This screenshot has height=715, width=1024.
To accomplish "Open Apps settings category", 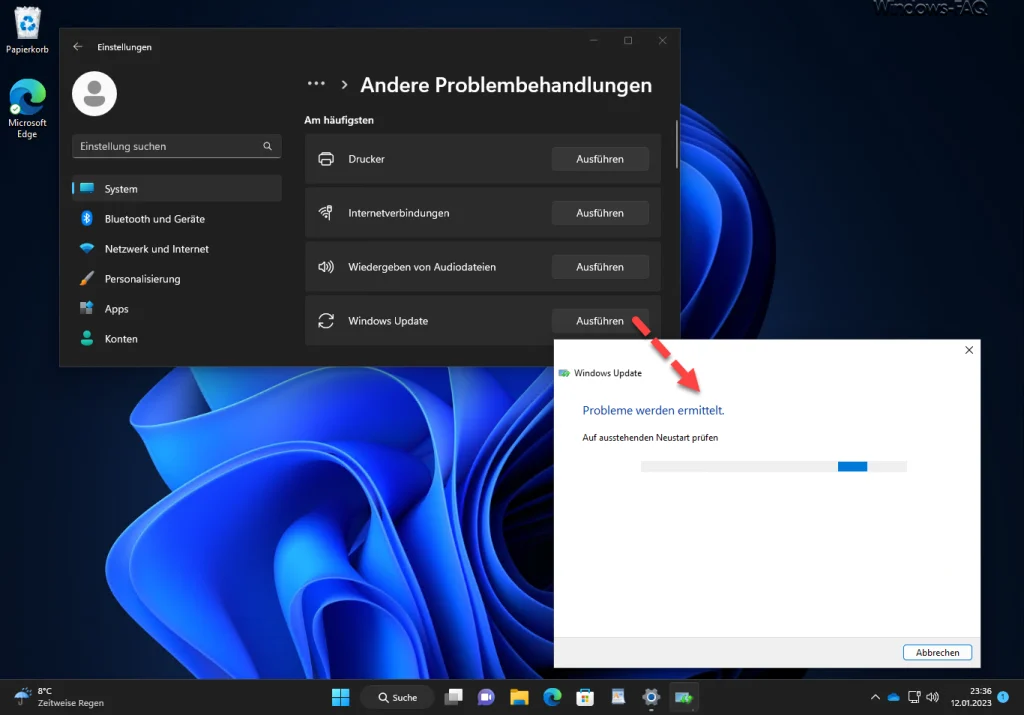I will pos(176,309).
